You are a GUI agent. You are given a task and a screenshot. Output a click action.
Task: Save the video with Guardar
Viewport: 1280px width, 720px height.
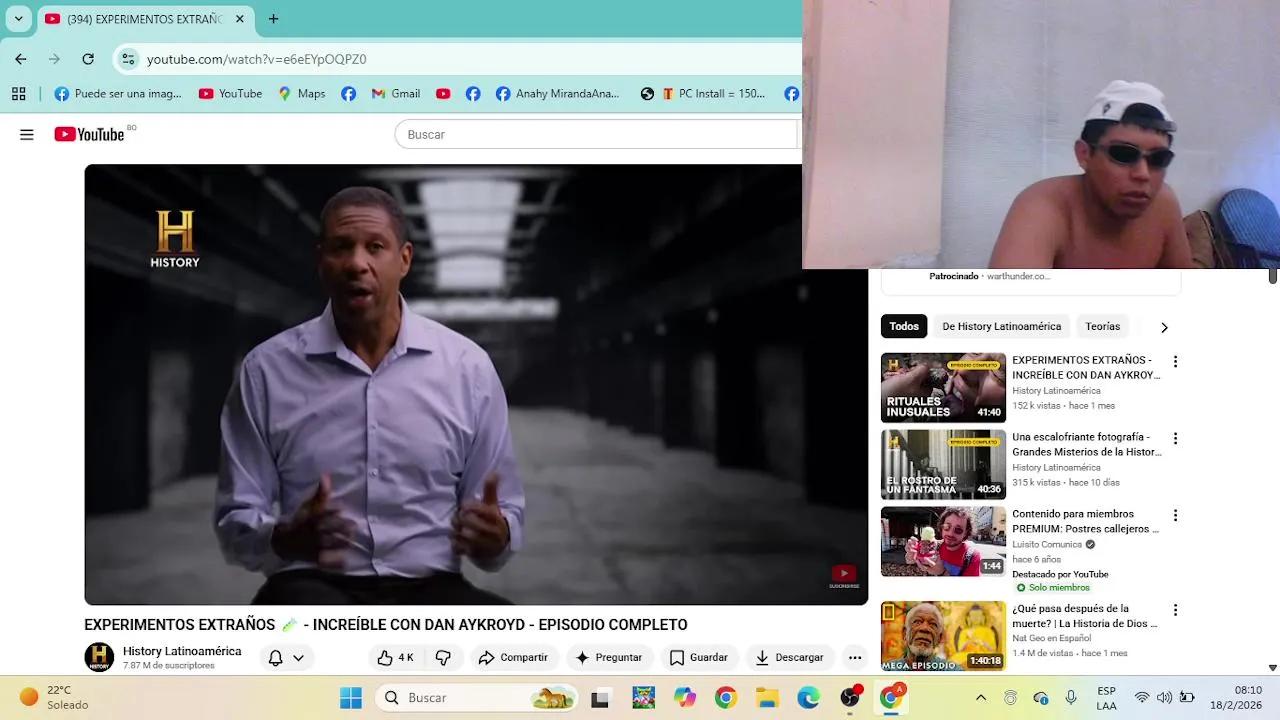pos(698,657)
